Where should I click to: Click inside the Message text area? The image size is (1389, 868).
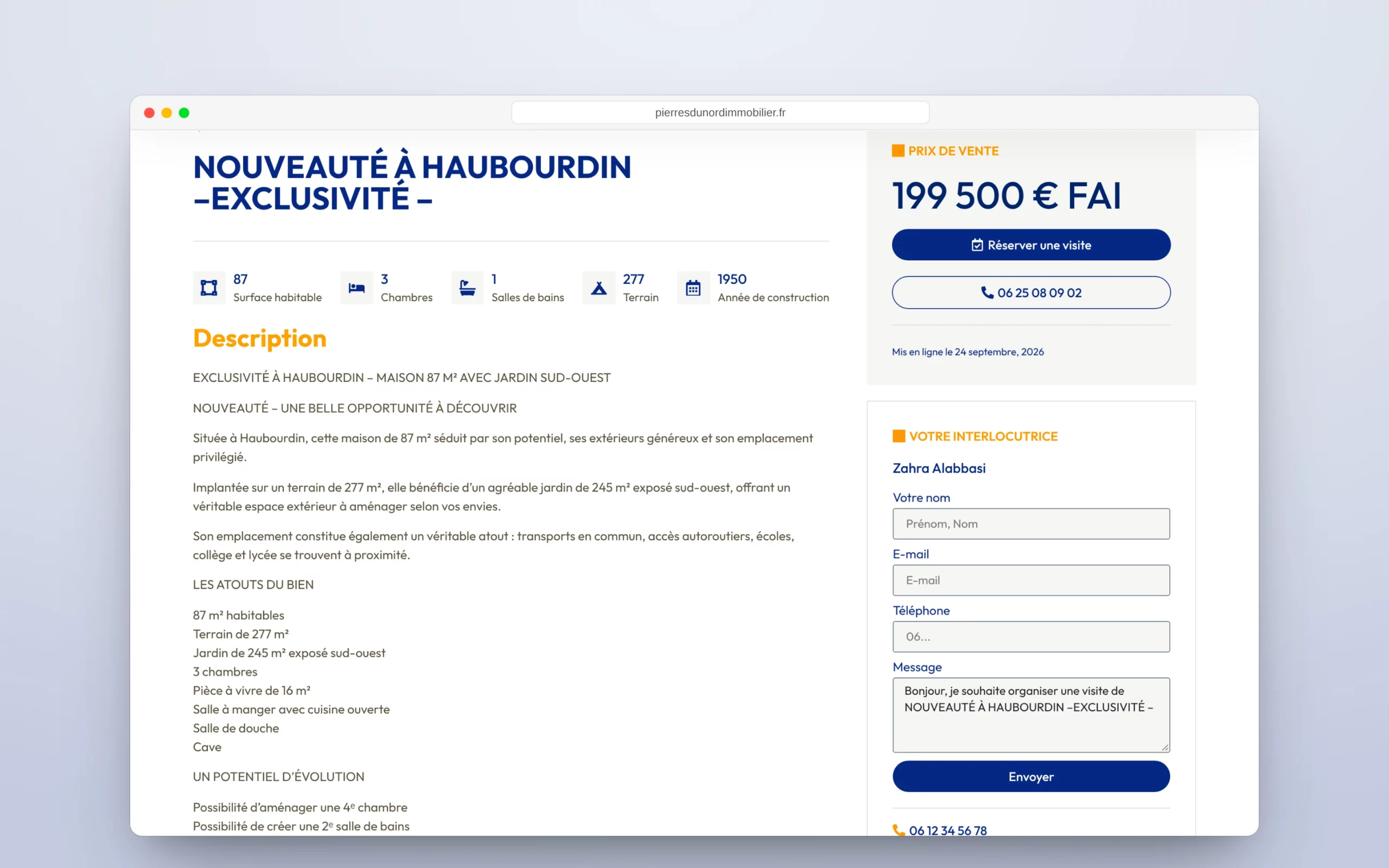[x=1031, y=714]
